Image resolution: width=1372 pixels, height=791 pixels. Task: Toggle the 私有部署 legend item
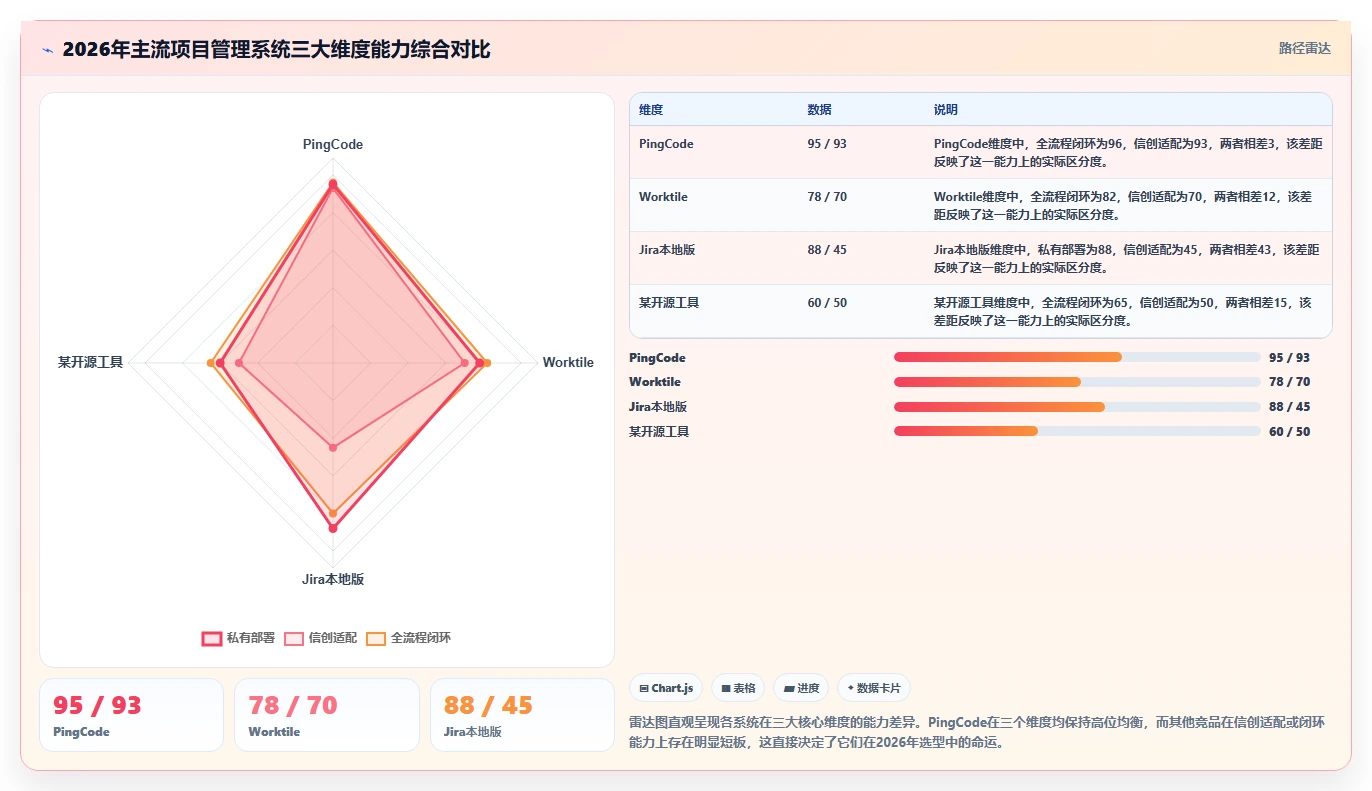238,638
